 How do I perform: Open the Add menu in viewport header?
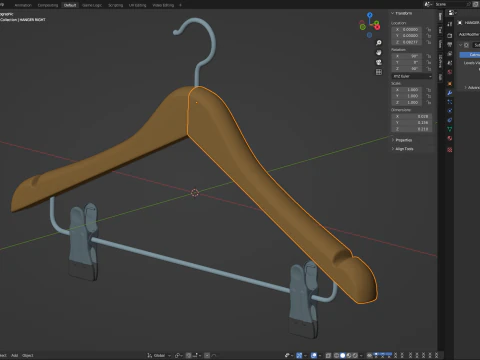15,355
